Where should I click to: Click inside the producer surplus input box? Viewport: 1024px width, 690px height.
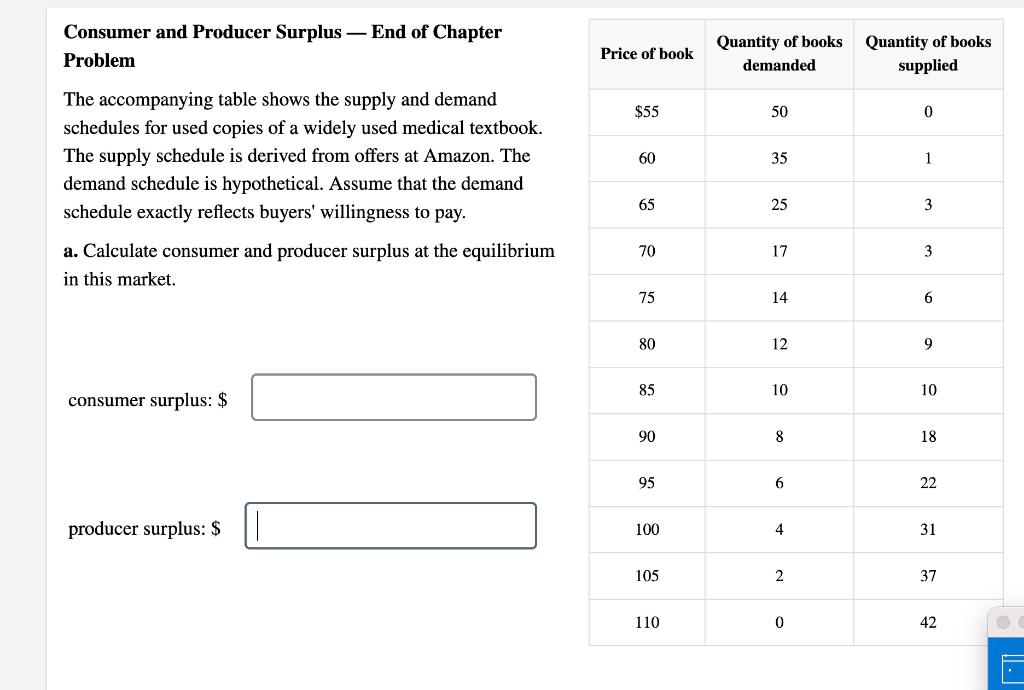coord(390,525)
